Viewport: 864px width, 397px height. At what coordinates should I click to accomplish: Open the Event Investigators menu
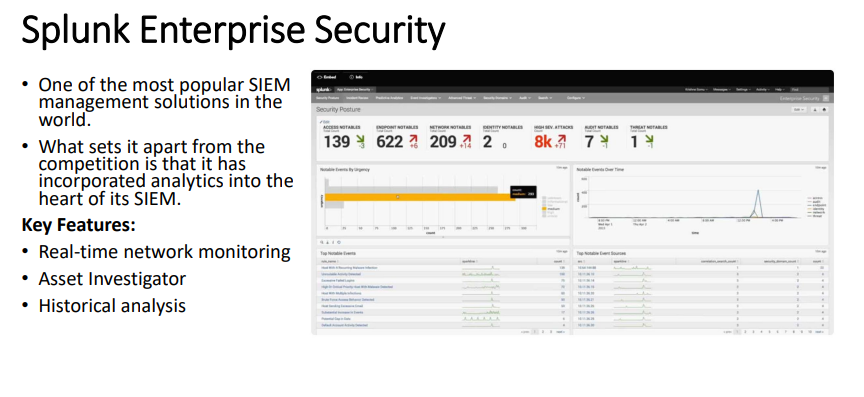click(426, 98)
